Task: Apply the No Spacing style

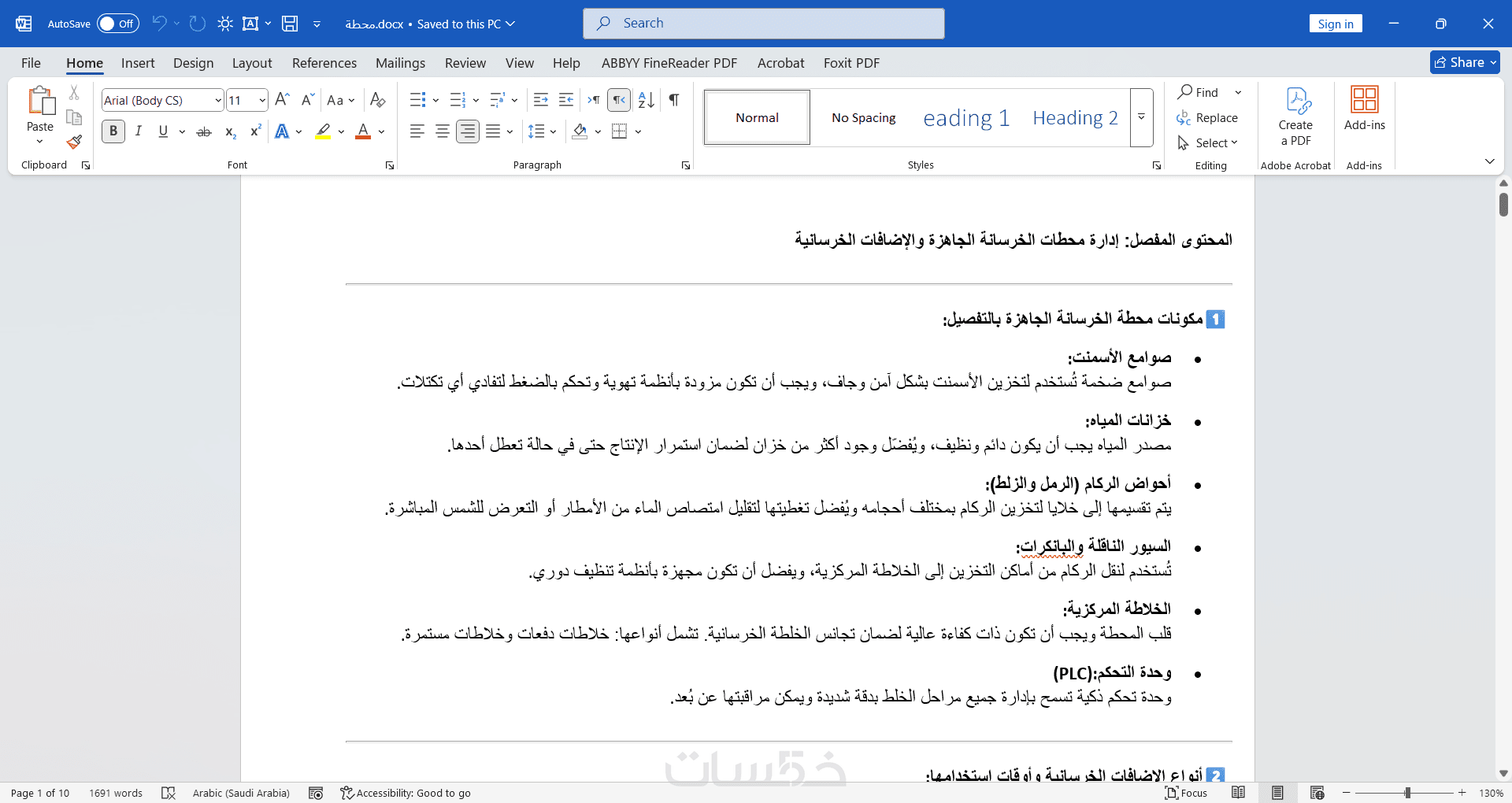Action: [x=864, y=117]
